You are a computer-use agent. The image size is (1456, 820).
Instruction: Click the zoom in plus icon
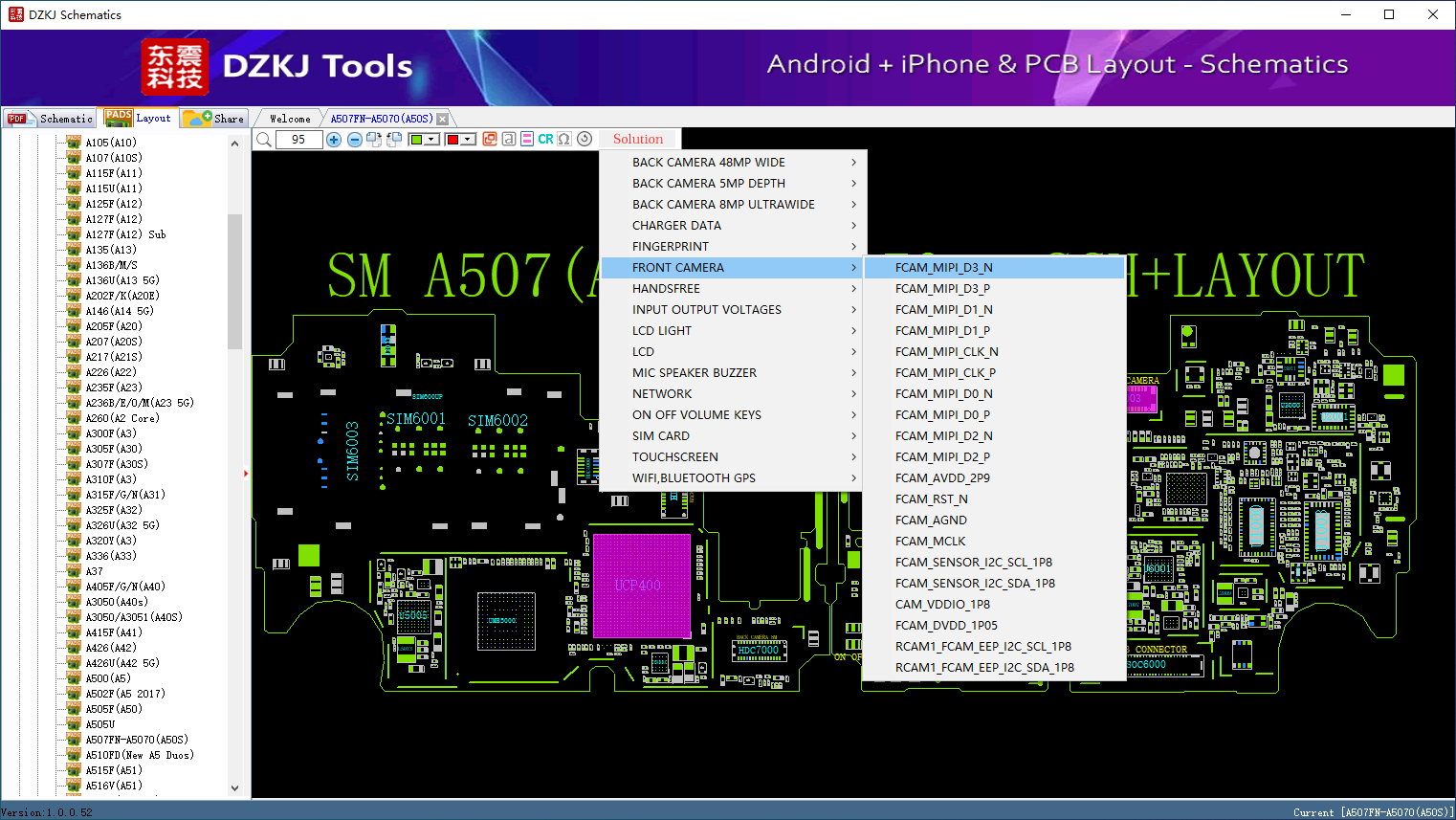tap(334, 140)
